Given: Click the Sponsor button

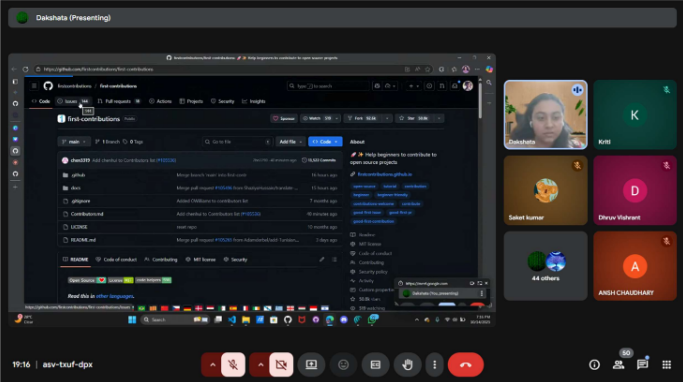Looking at the screenshot, I should click(x=284, y=118).
